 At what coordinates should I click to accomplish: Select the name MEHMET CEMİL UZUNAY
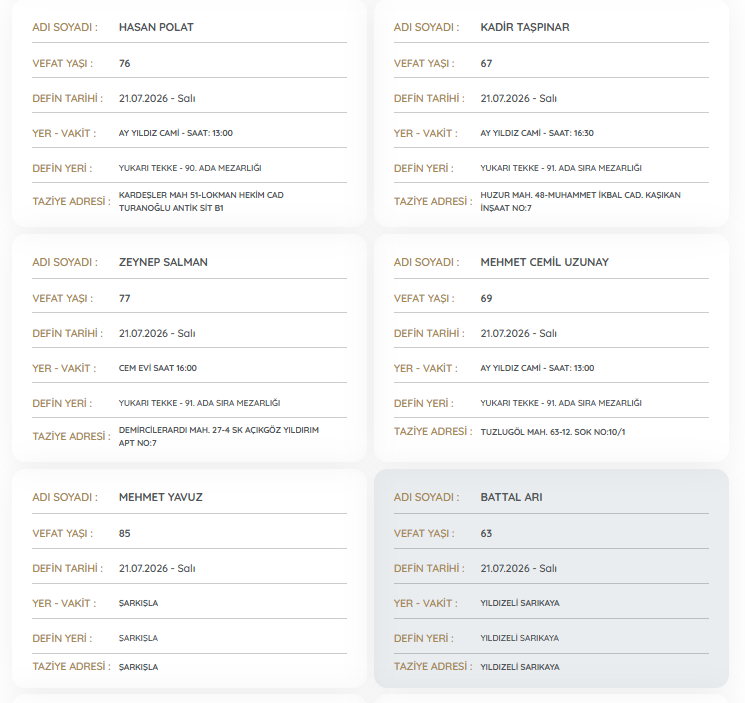pos(544,262)
